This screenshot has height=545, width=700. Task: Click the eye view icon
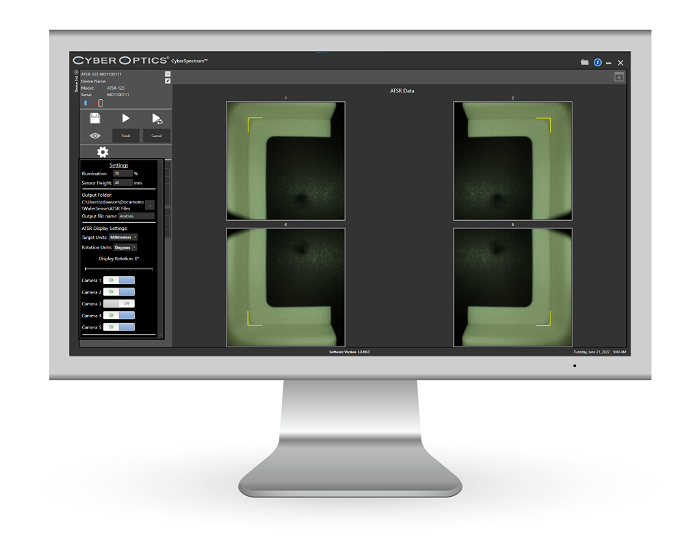[95, 135]
